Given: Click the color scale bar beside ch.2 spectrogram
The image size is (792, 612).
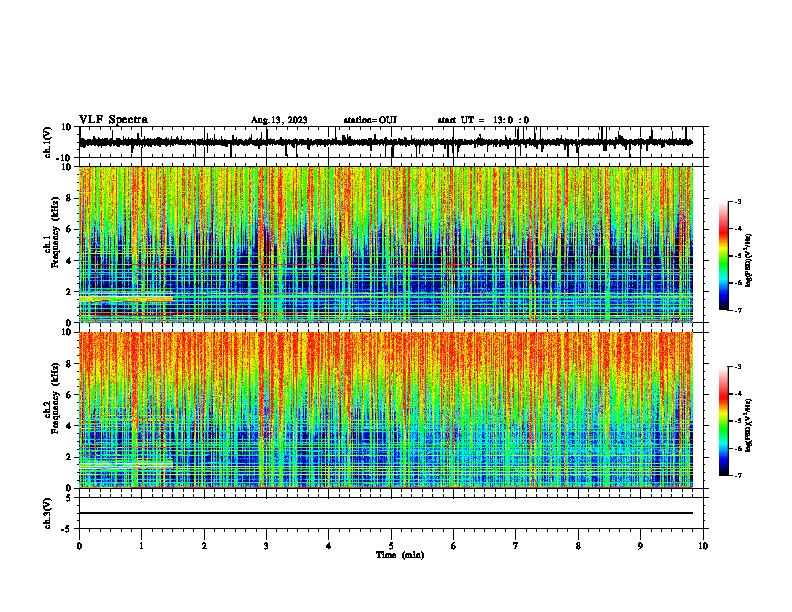Looking at the screenshot, I should 724,421.
